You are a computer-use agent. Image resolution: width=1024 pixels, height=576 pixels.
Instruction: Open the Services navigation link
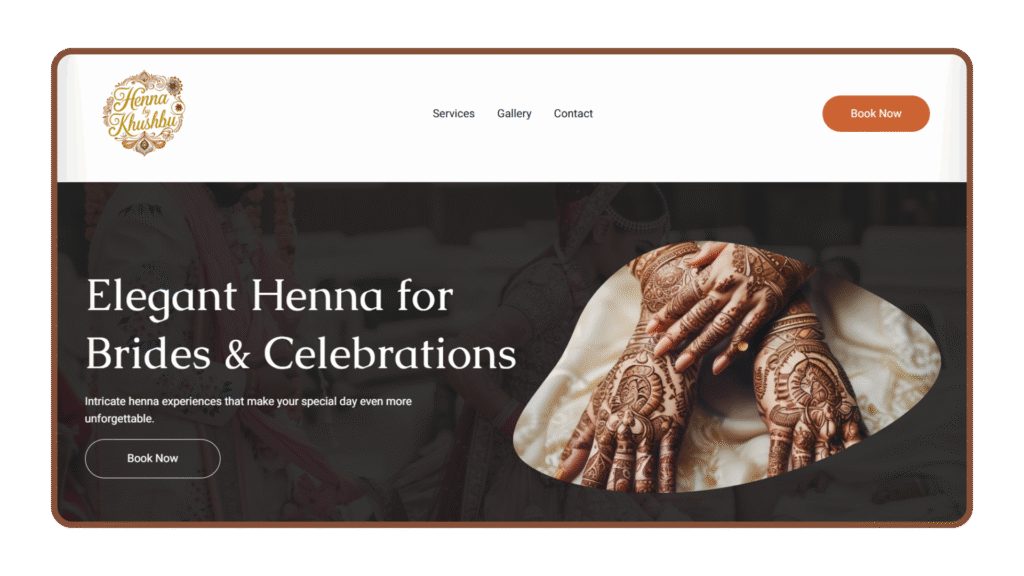453,114
